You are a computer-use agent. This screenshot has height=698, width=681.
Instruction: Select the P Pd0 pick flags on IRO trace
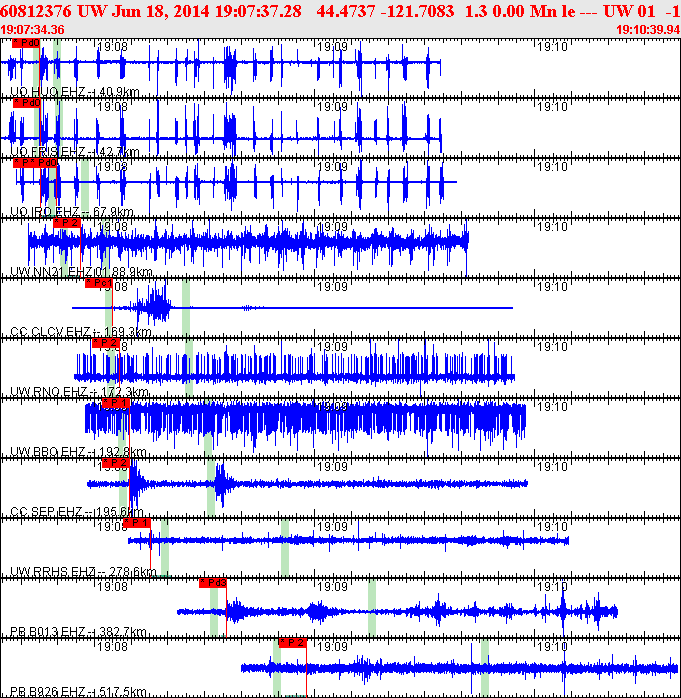coord(35,163)
